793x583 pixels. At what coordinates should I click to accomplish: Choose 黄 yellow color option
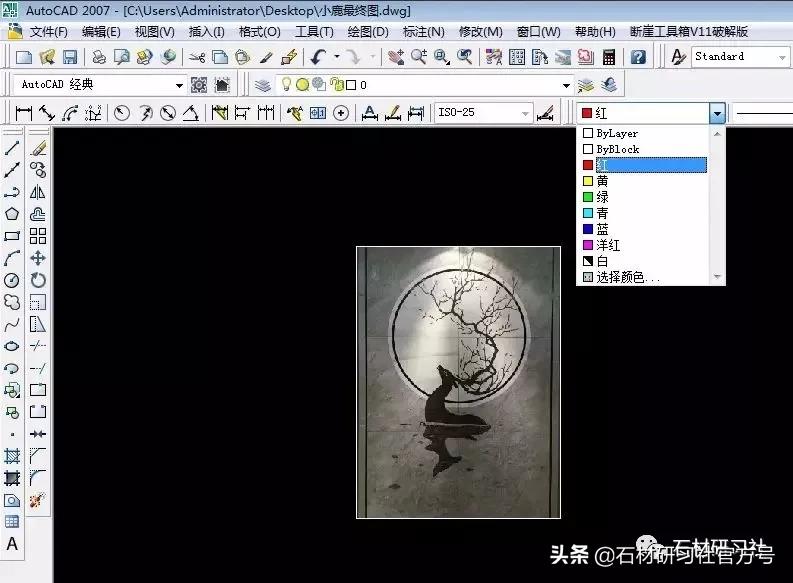(x=644, y=181)
